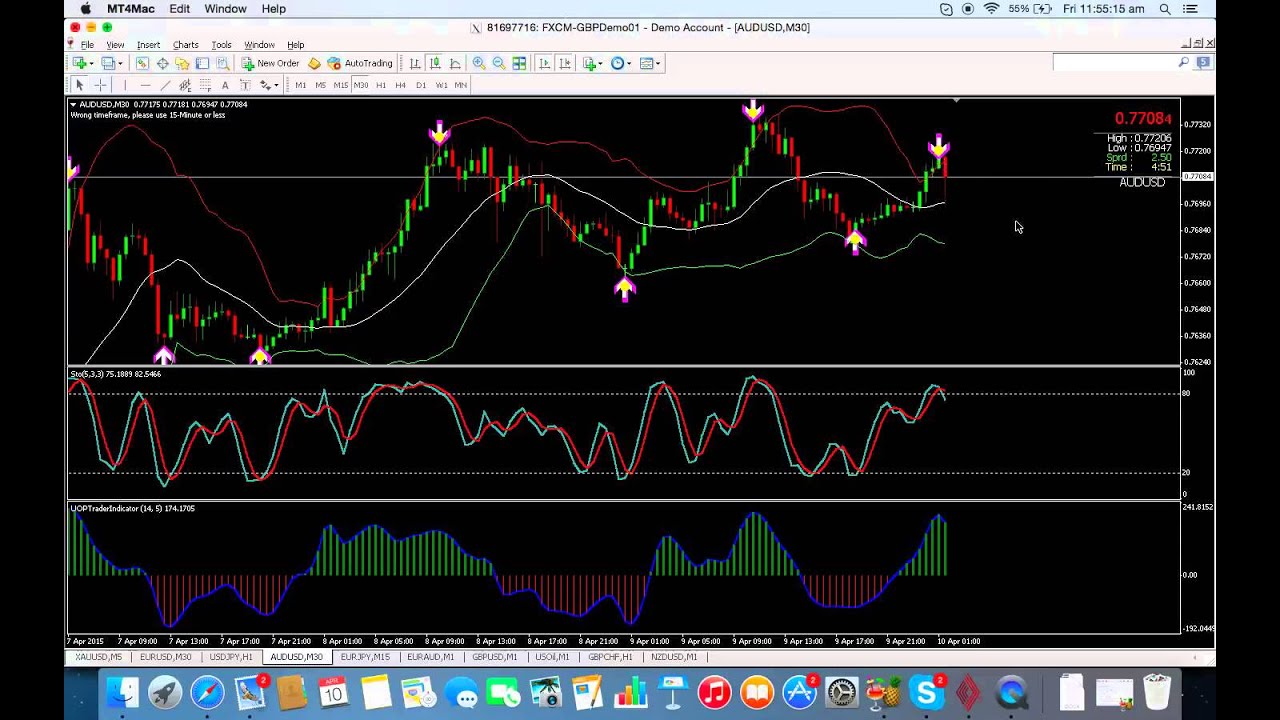Open the Charts menu

[185, 45]
